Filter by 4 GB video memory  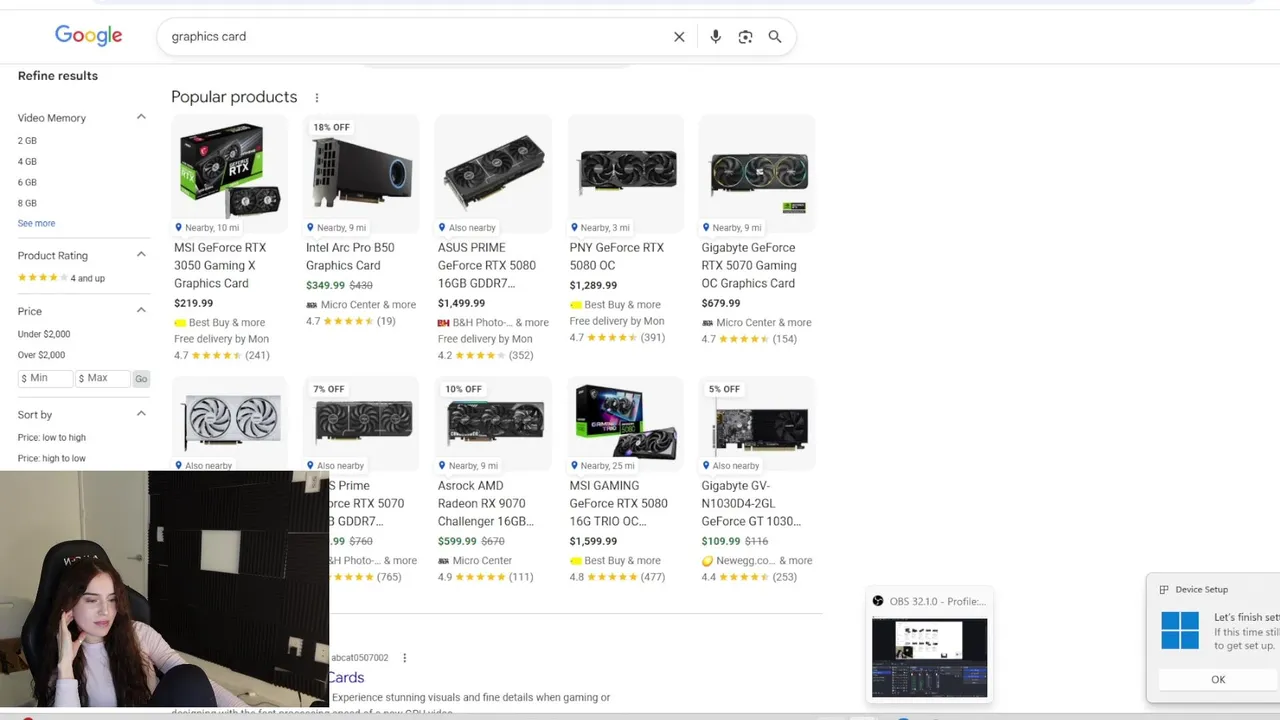point(27,162)
